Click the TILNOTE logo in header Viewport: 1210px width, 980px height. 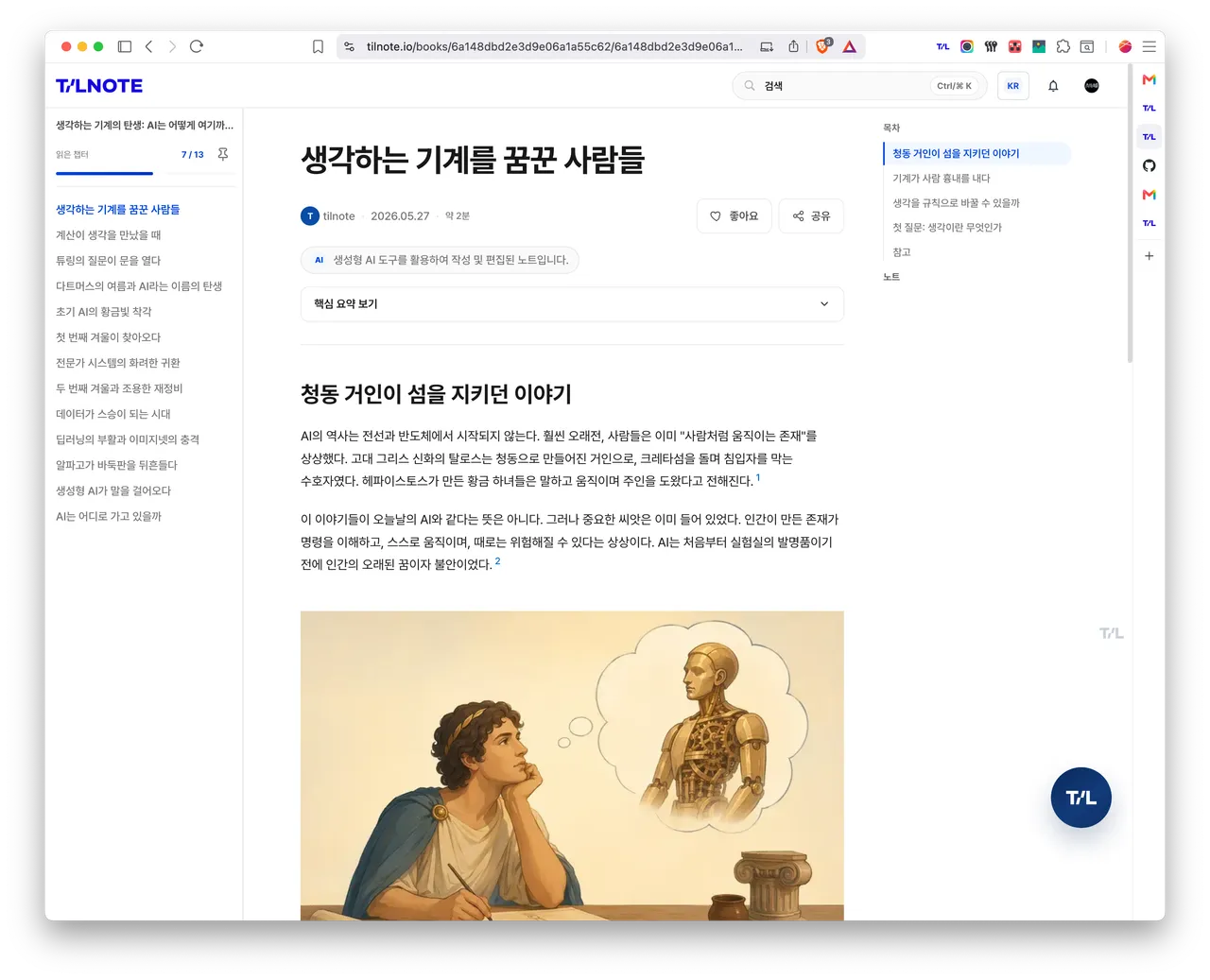tap(99, 86)
